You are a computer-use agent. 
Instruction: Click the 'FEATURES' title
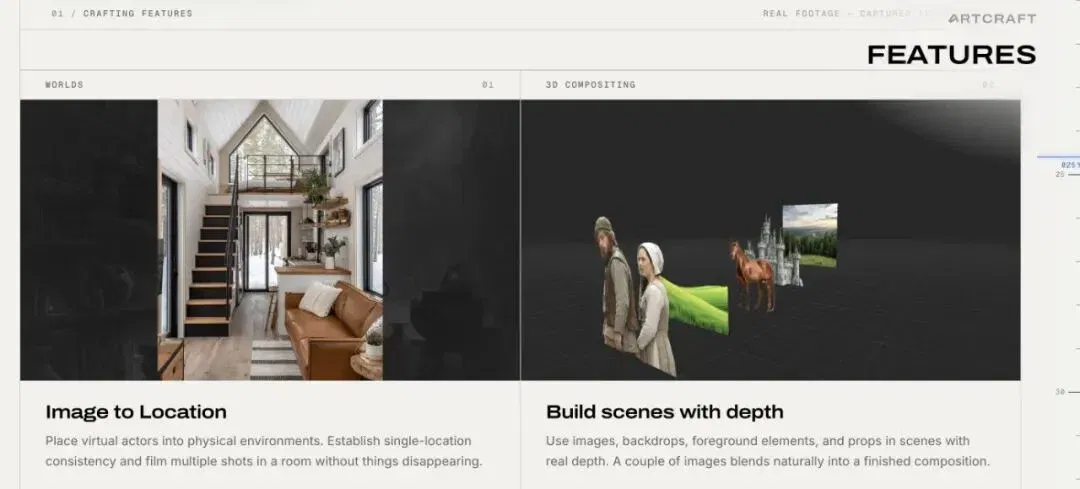tap(951, 54)
